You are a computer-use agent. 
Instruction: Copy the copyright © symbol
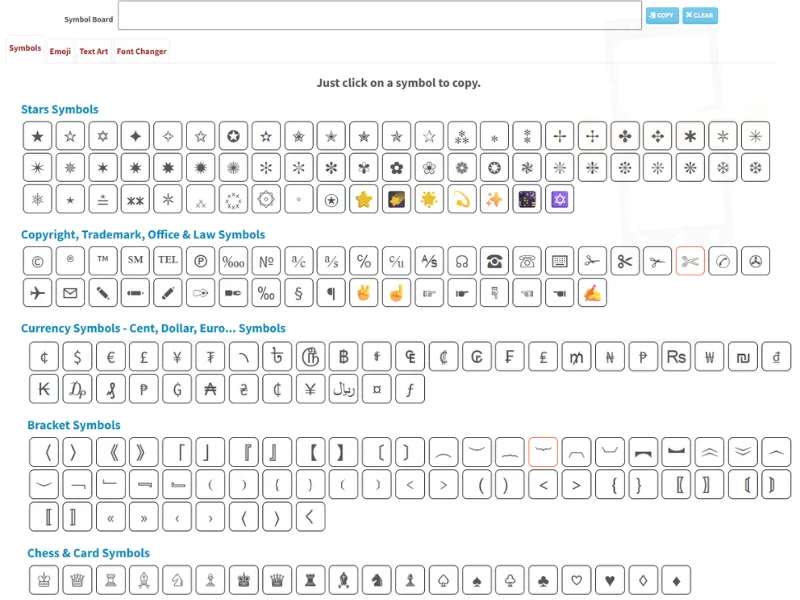[37, 261]
